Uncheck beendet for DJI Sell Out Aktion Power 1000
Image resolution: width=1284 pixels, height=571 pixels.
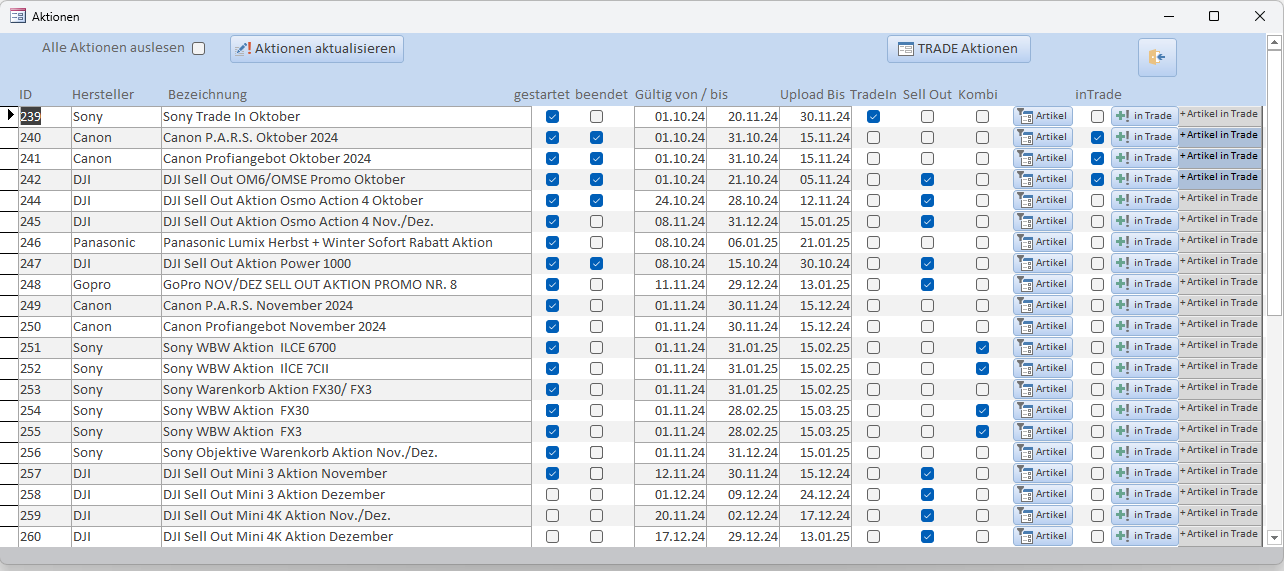click(x=596, y=263)
